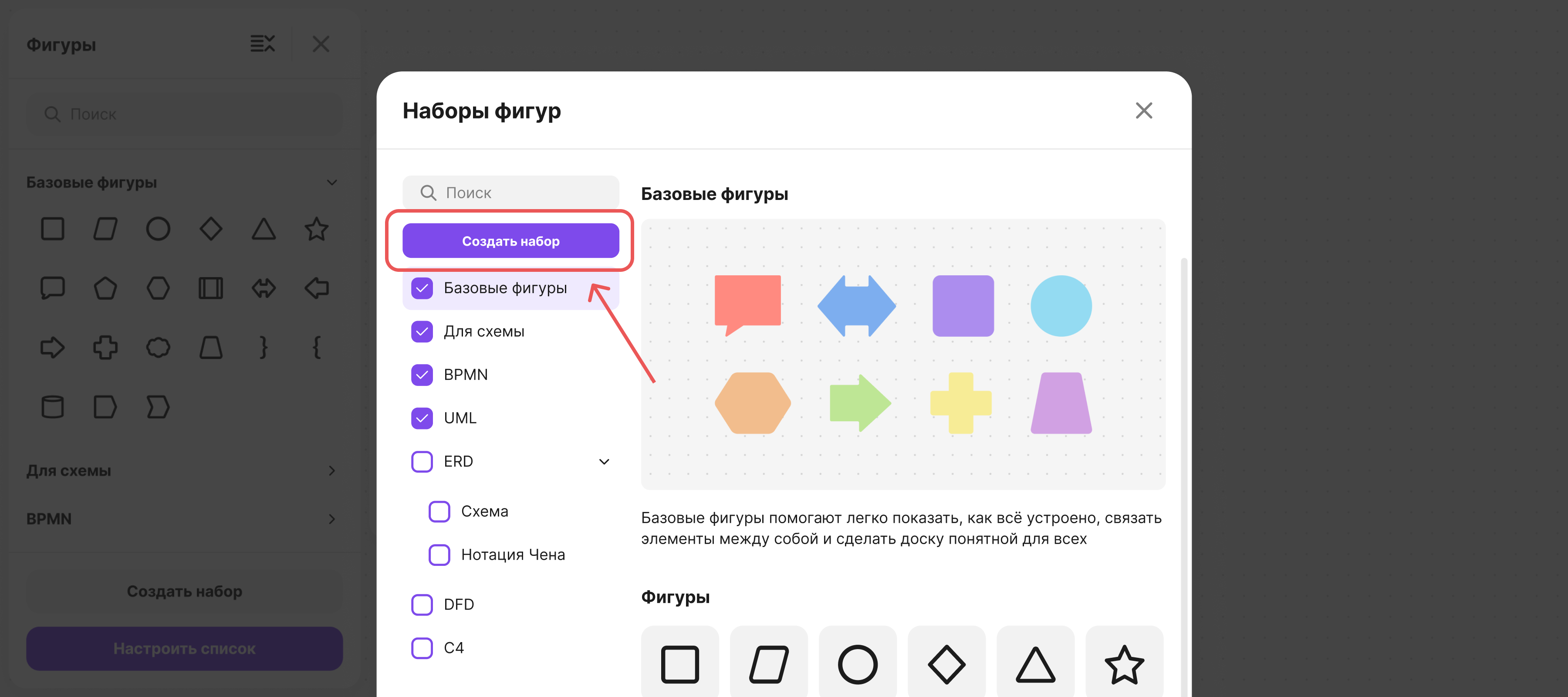Uncheck the Для схемы set checkbox
Viewport: 1568px width, 697px height.
click(x=422, y=331)
